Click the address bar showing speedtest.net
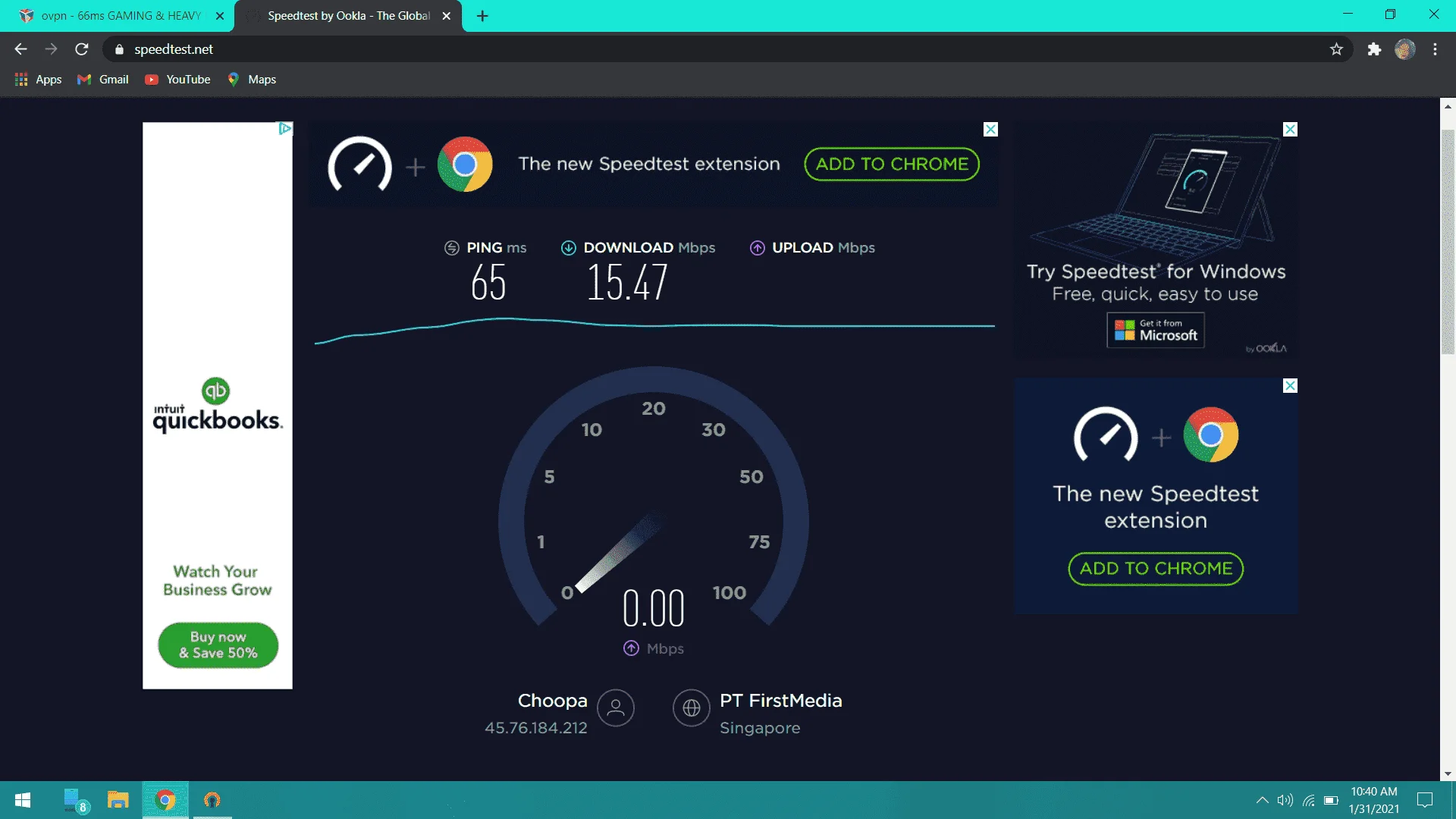The height and width of the screenshot is (819, 1456). tap(728, 49)
